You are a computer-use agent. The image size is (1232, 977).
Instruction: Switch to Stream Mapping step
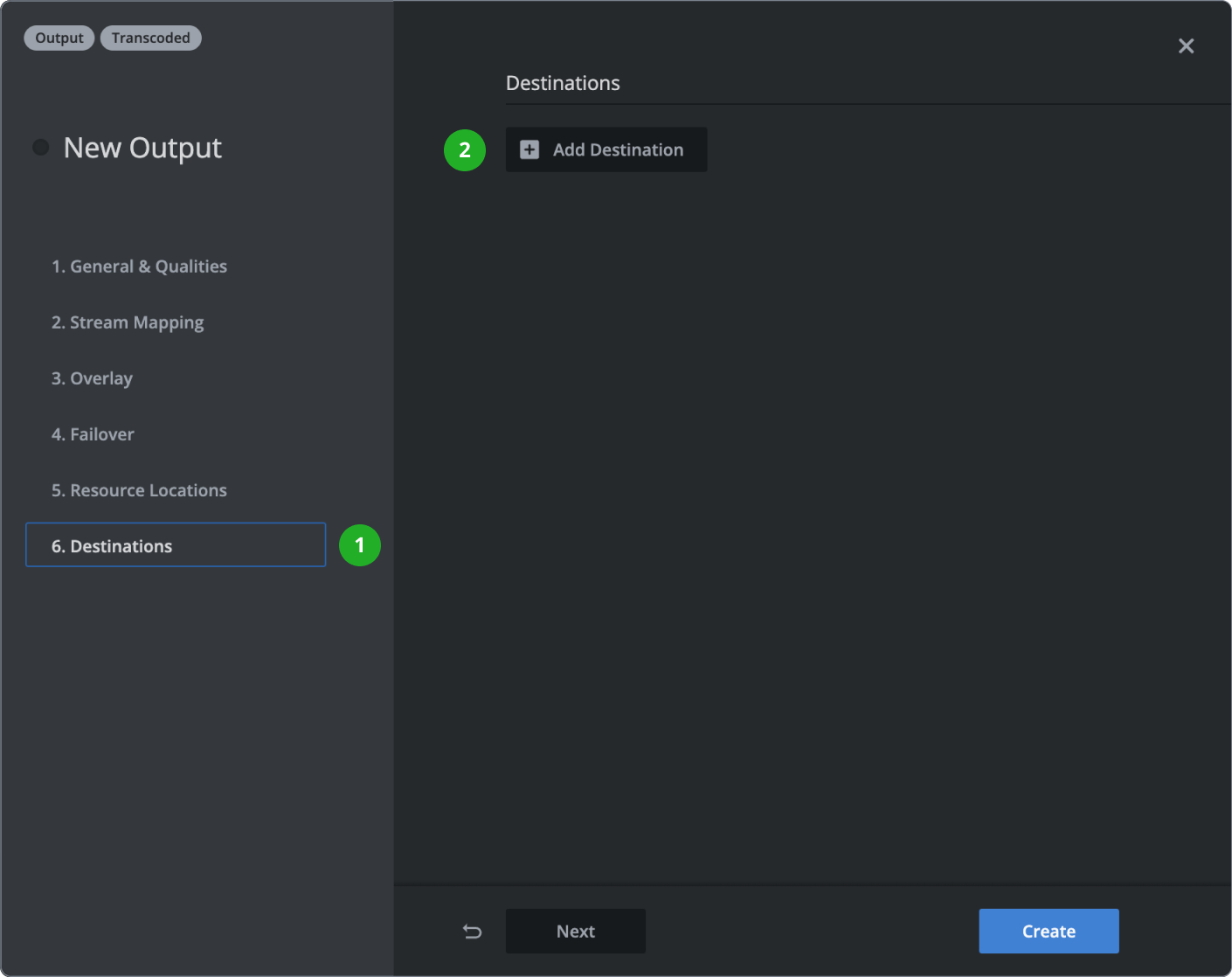click(128, 322)
